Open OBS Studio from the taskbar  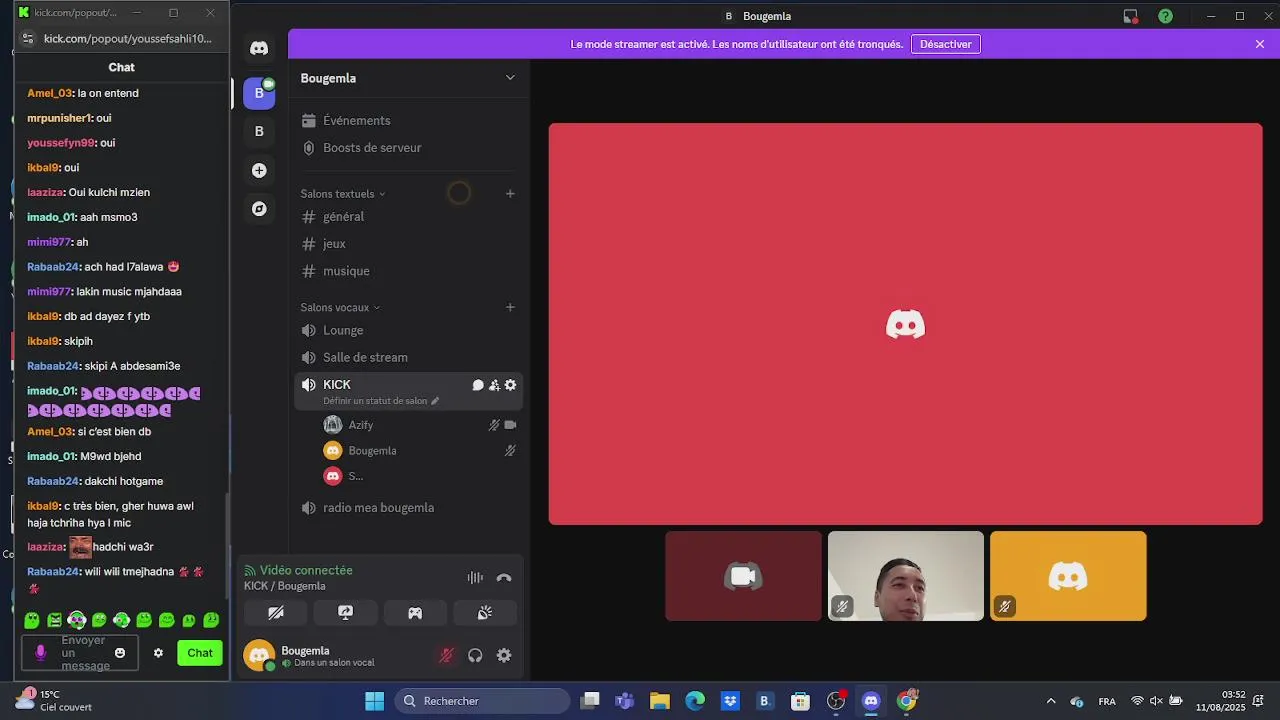[836, 701]
